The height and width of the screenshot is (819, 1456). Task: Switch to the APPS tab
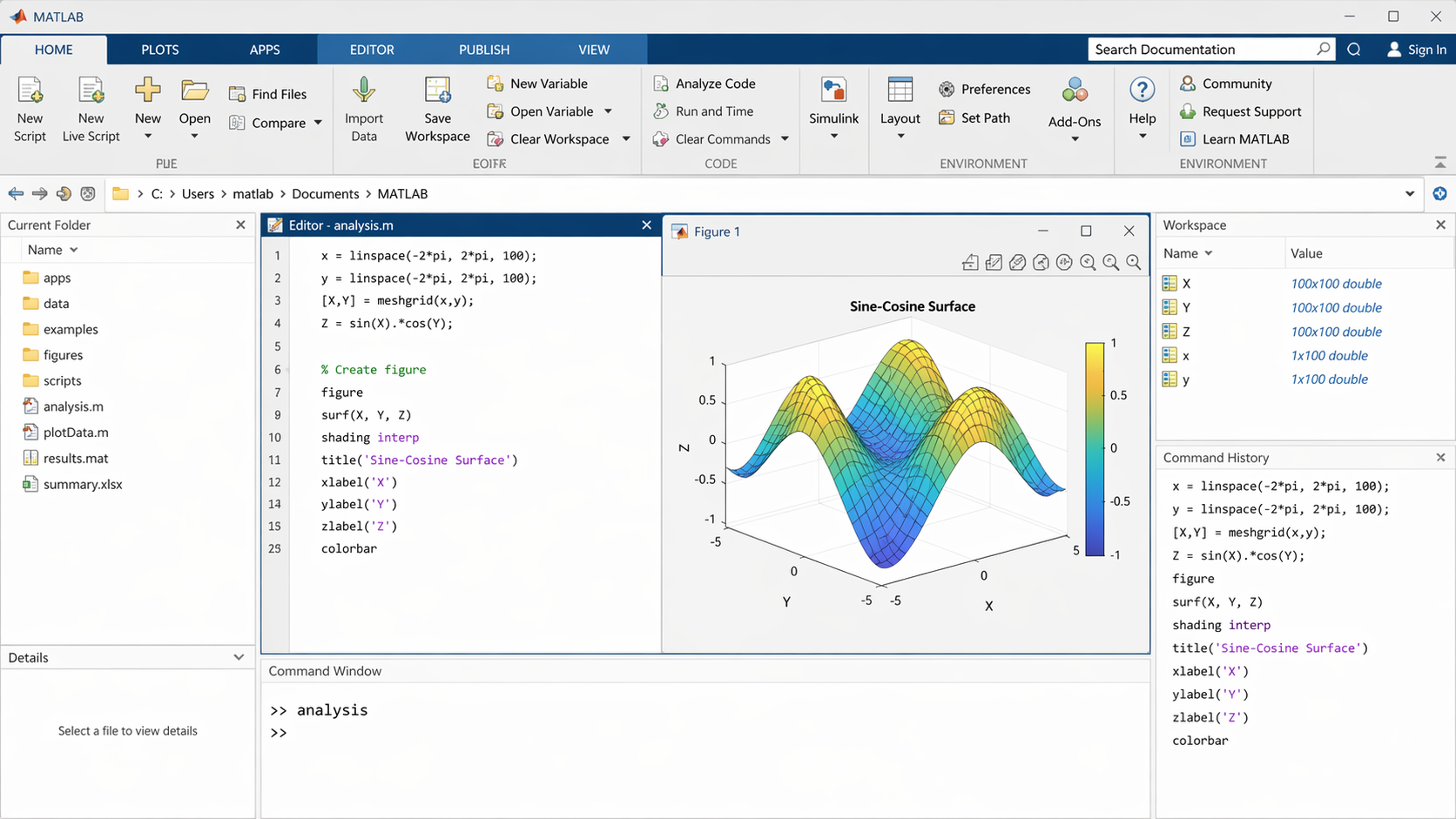265,50
